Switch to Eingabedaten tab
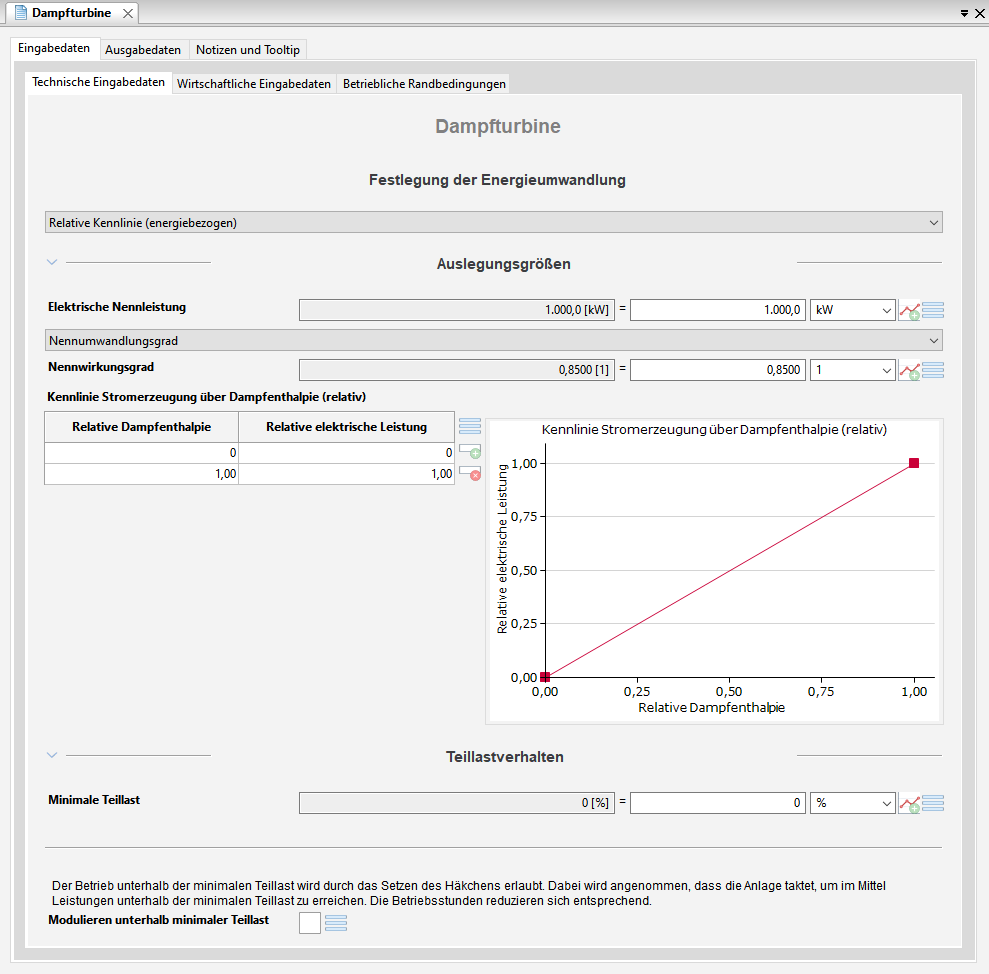The width and height of the screenshot is (989, 974). point(54,49)
